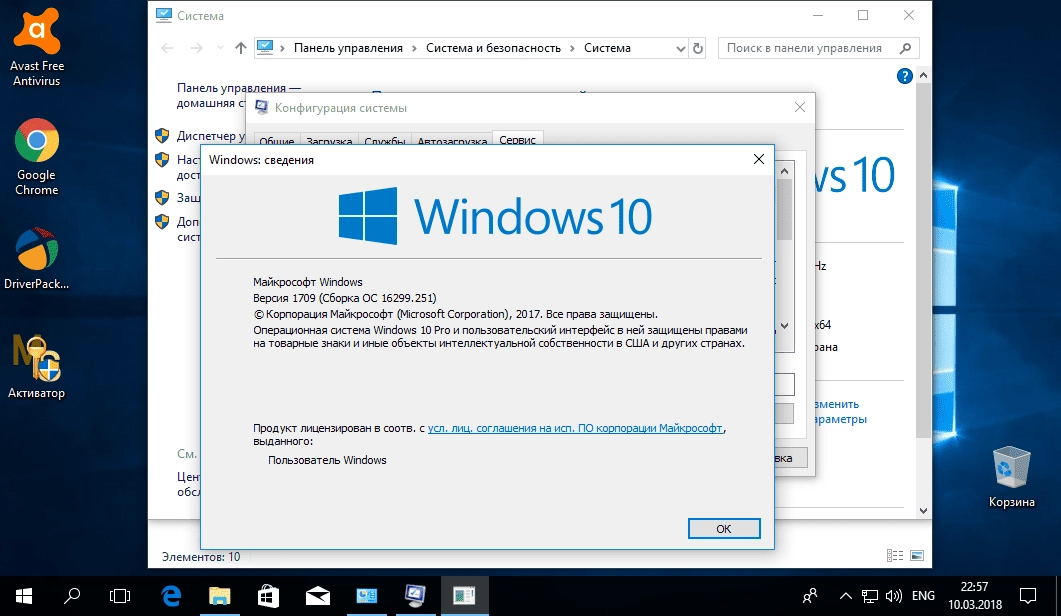1061x616 pixels.
Task: Launch Microsoft Edge from the taskbar
Action: point(171,596)
